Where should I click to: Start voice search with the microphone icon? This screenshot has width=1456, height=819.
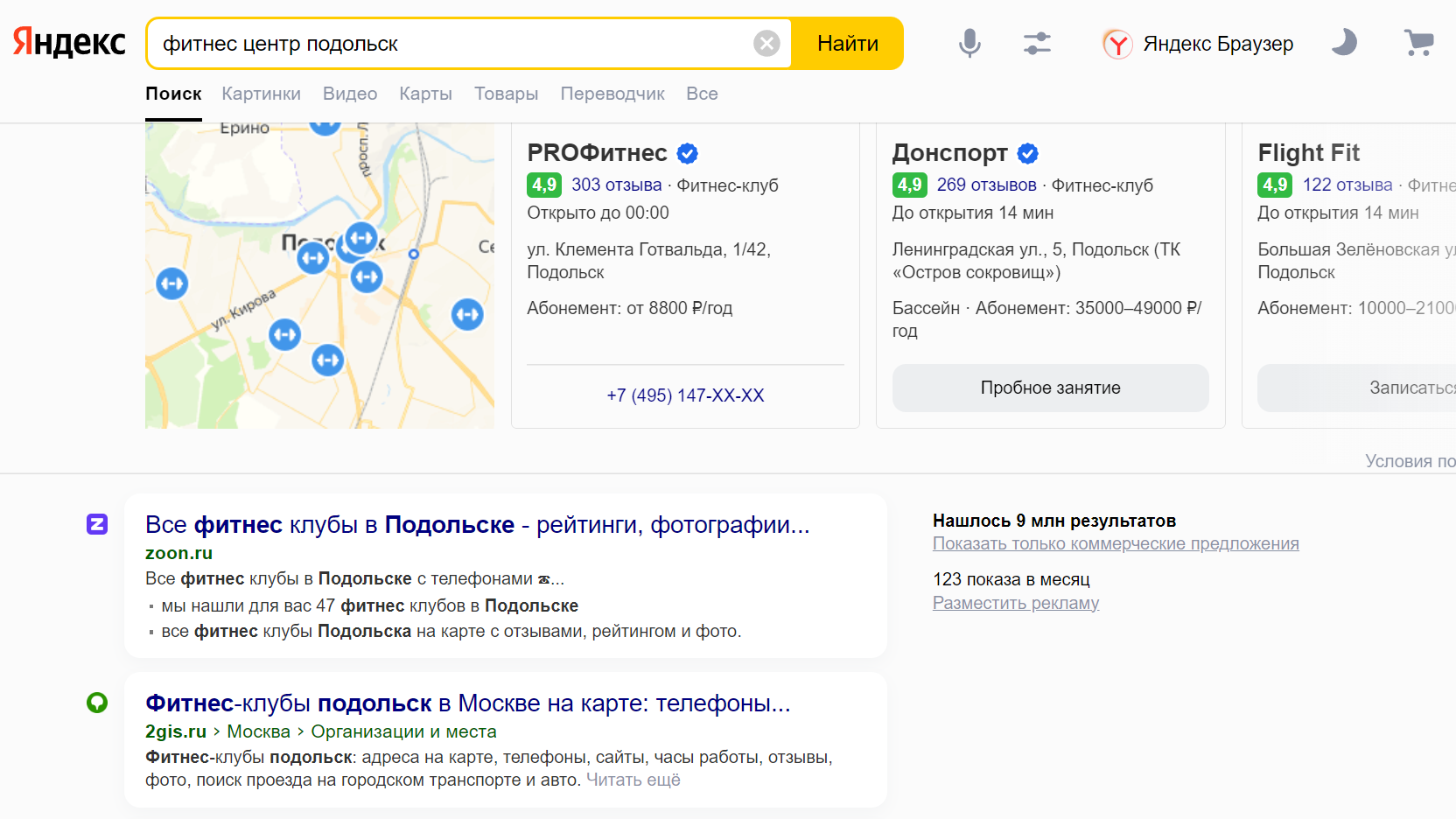click(969, 43)
